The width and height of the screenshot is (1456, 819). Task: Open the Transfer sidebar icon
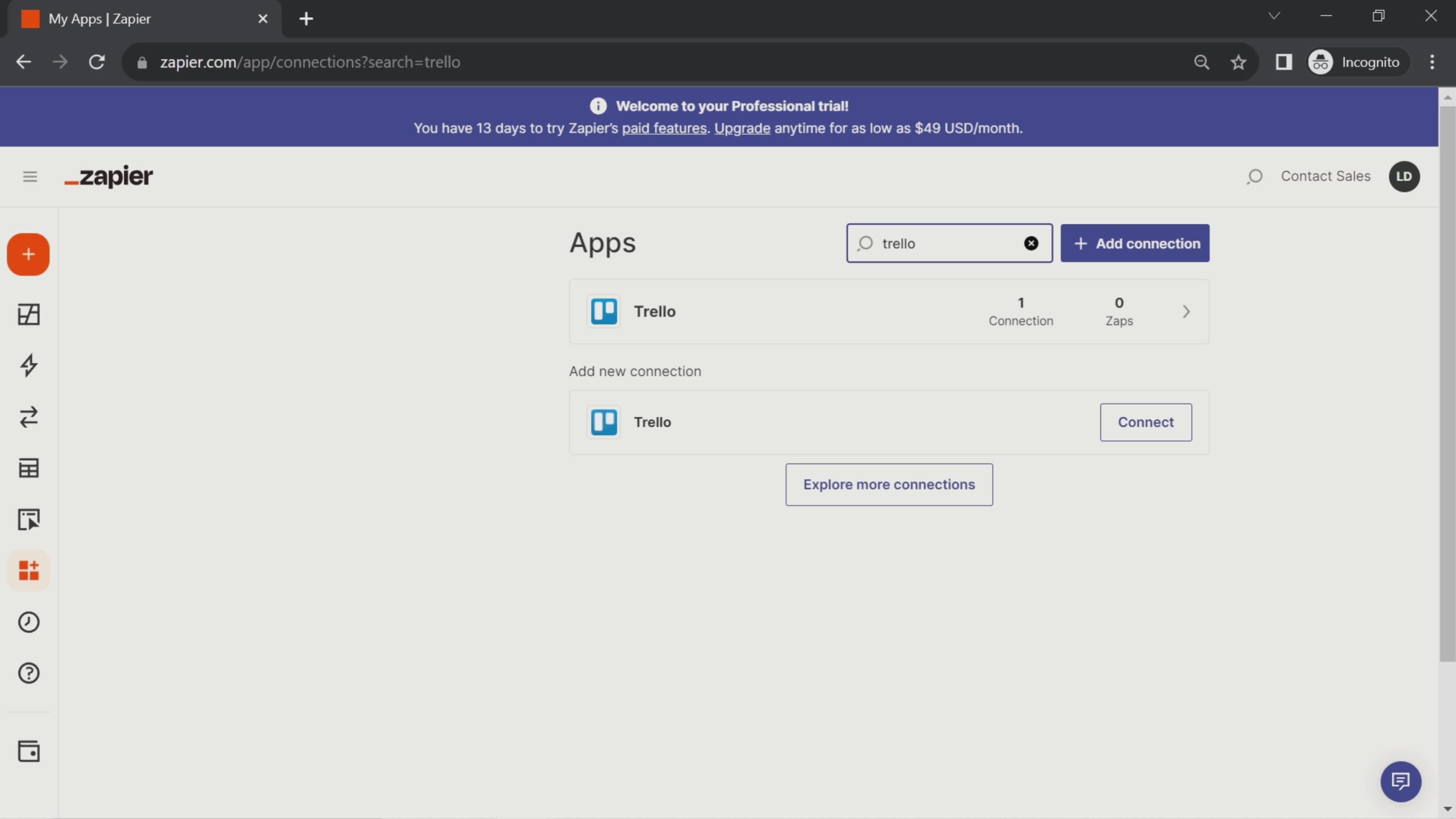pyautogui.click(x=29, y=417)
